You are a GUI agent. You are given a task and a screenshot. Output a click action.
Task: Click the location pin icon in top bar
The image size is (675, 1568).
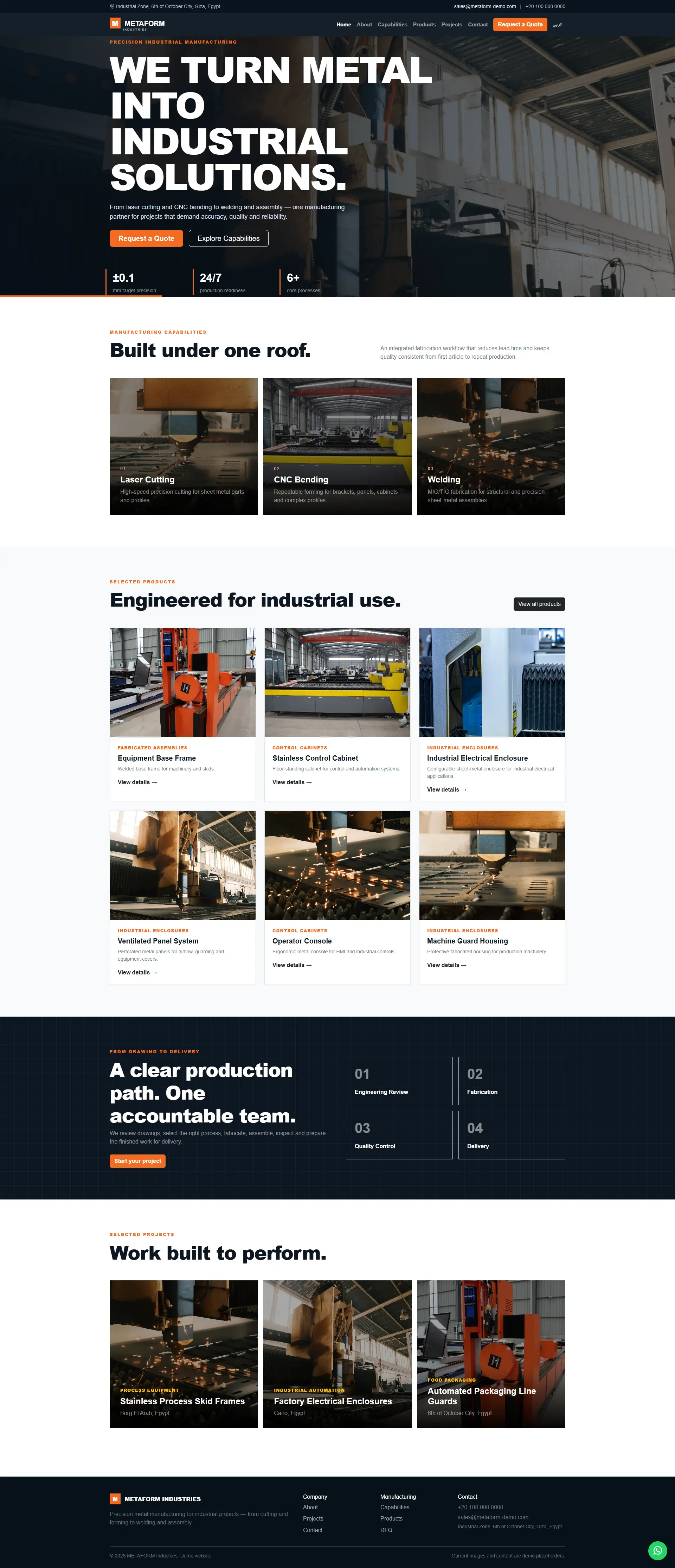[x=112, y=7]
